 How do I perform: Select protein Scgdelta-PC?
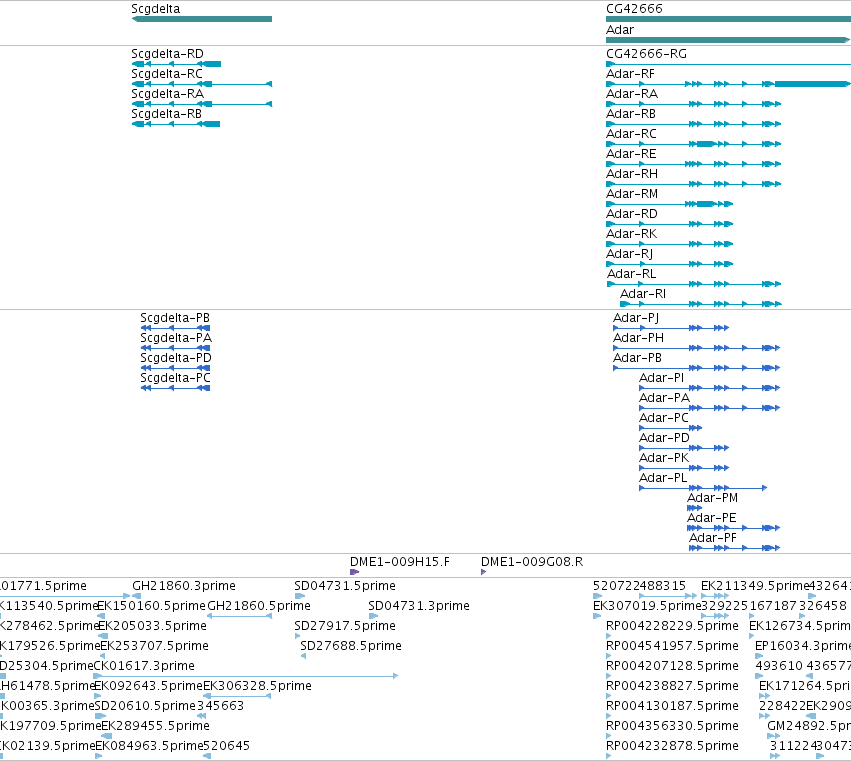tap(175, 378)
